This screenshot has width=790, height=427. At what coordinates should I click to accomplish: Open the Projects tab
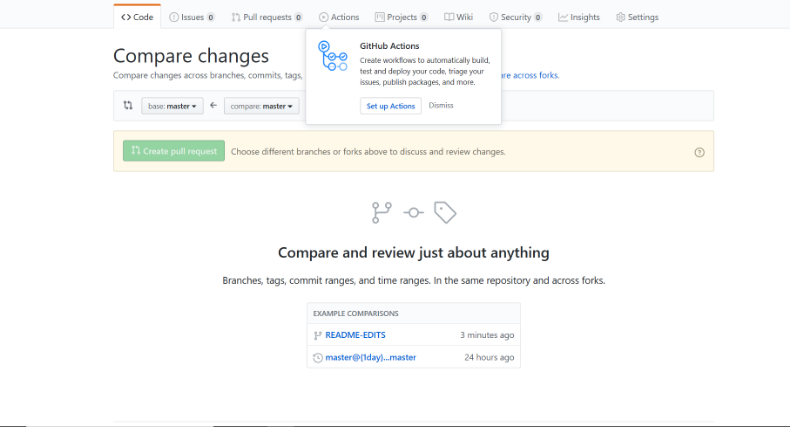click(x=401, y=17)
